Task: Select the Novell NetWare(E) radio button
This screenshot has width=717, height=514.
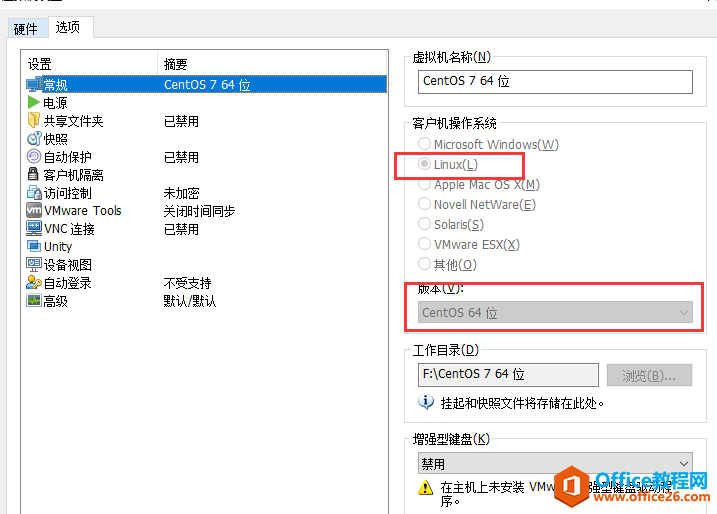Action: coord(424,203)
